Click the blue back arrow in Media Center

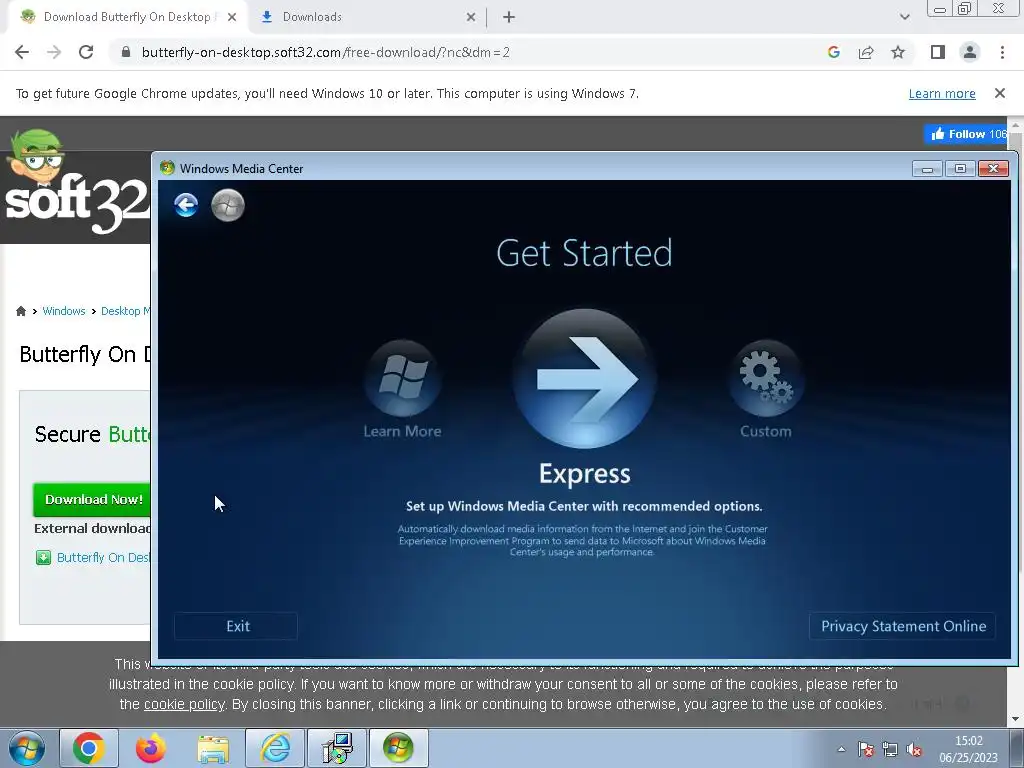coord(186,205)
